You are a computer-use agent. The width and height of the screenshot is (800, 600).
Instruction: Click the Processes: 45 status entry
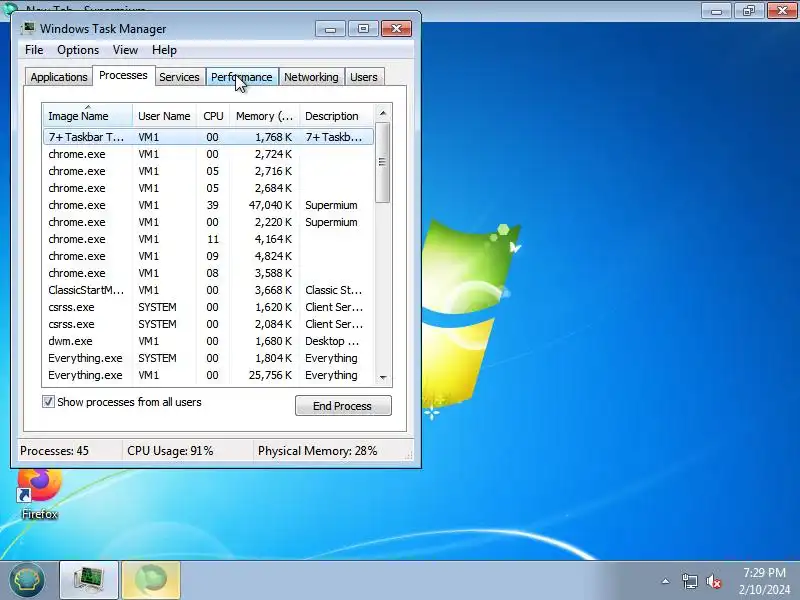pyautogui.click(x=70, y=451)
